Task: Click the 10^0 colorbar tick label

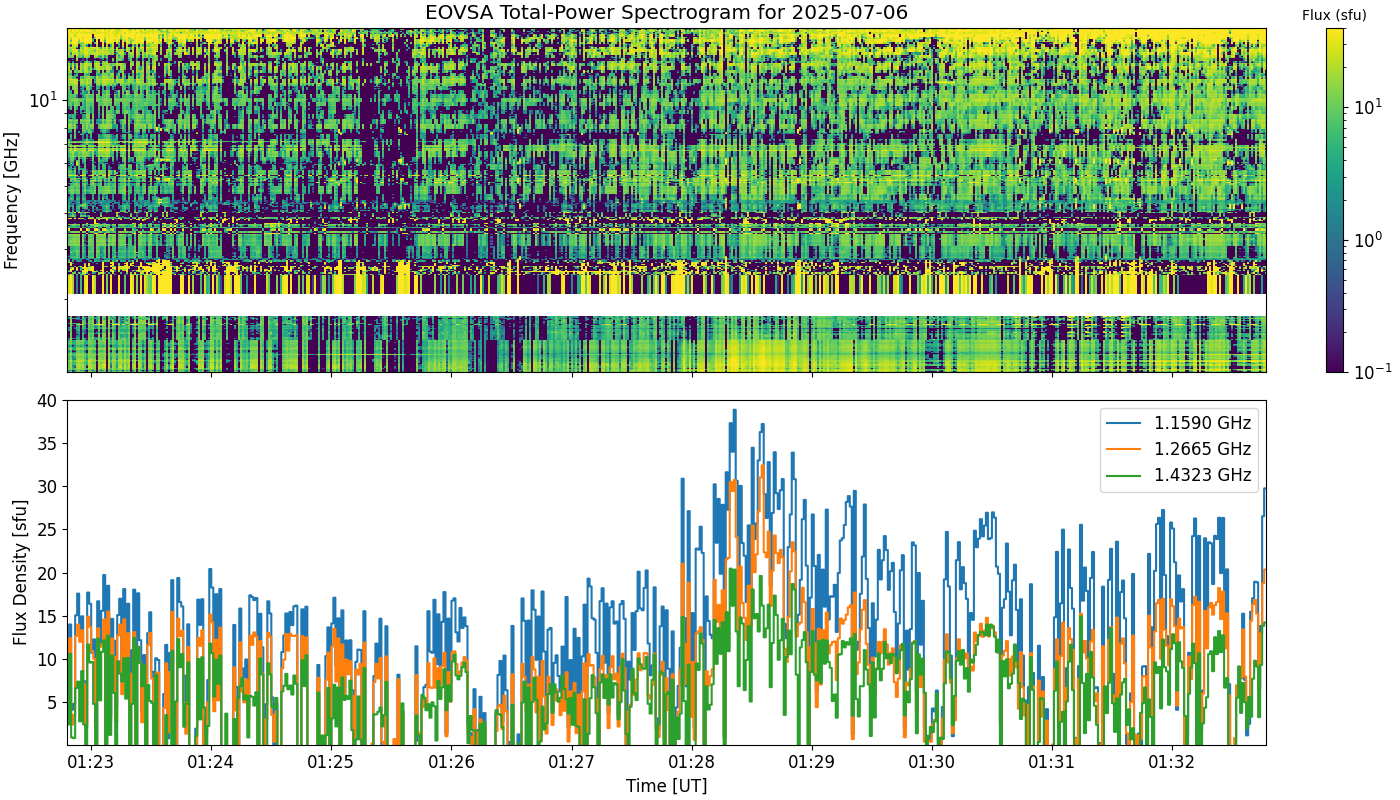Action: point(1368,239)
